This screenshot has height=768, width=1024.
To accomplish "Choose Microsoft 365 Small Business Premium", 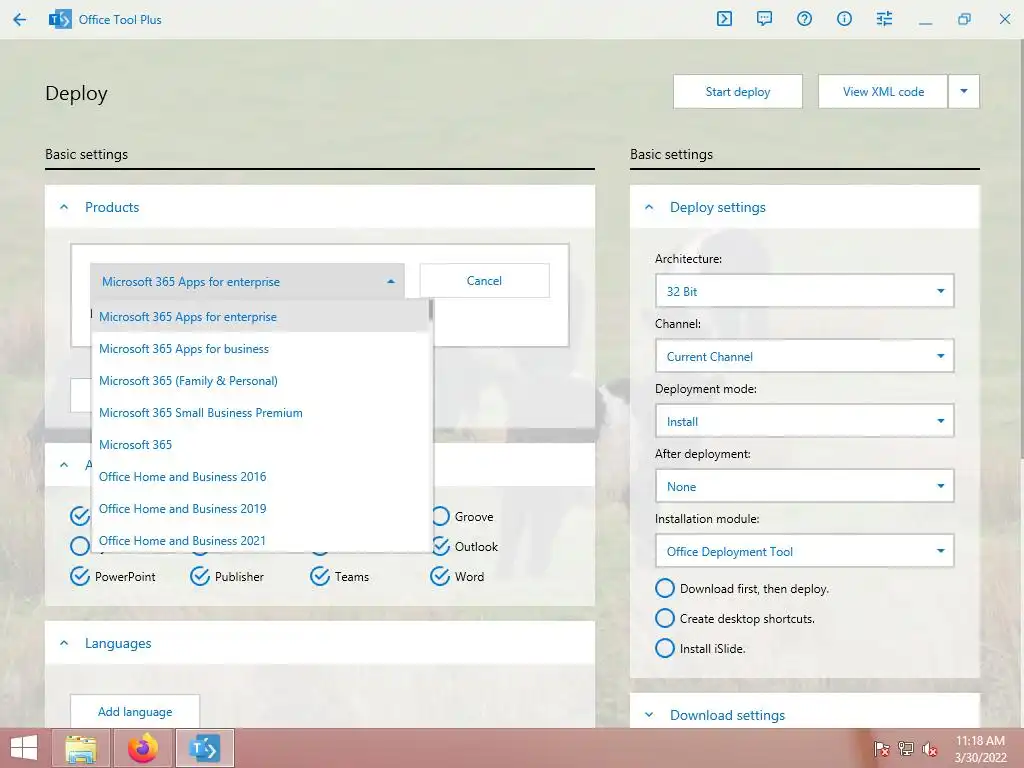I will (260, 413).
